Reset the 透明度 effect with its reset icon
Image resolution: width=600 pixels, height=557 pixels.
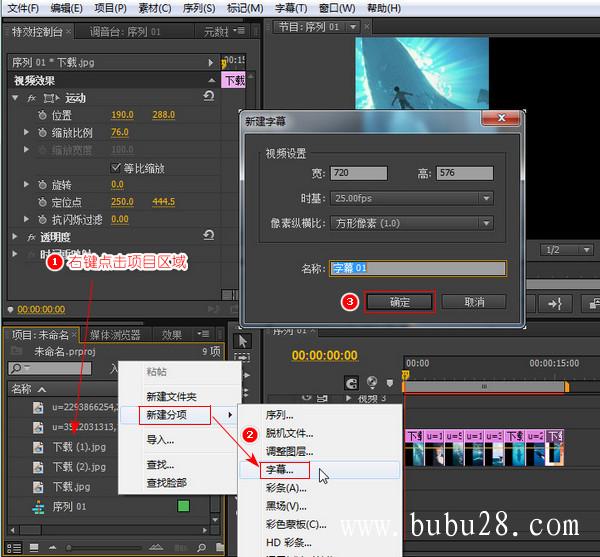(x=209, y=235)
